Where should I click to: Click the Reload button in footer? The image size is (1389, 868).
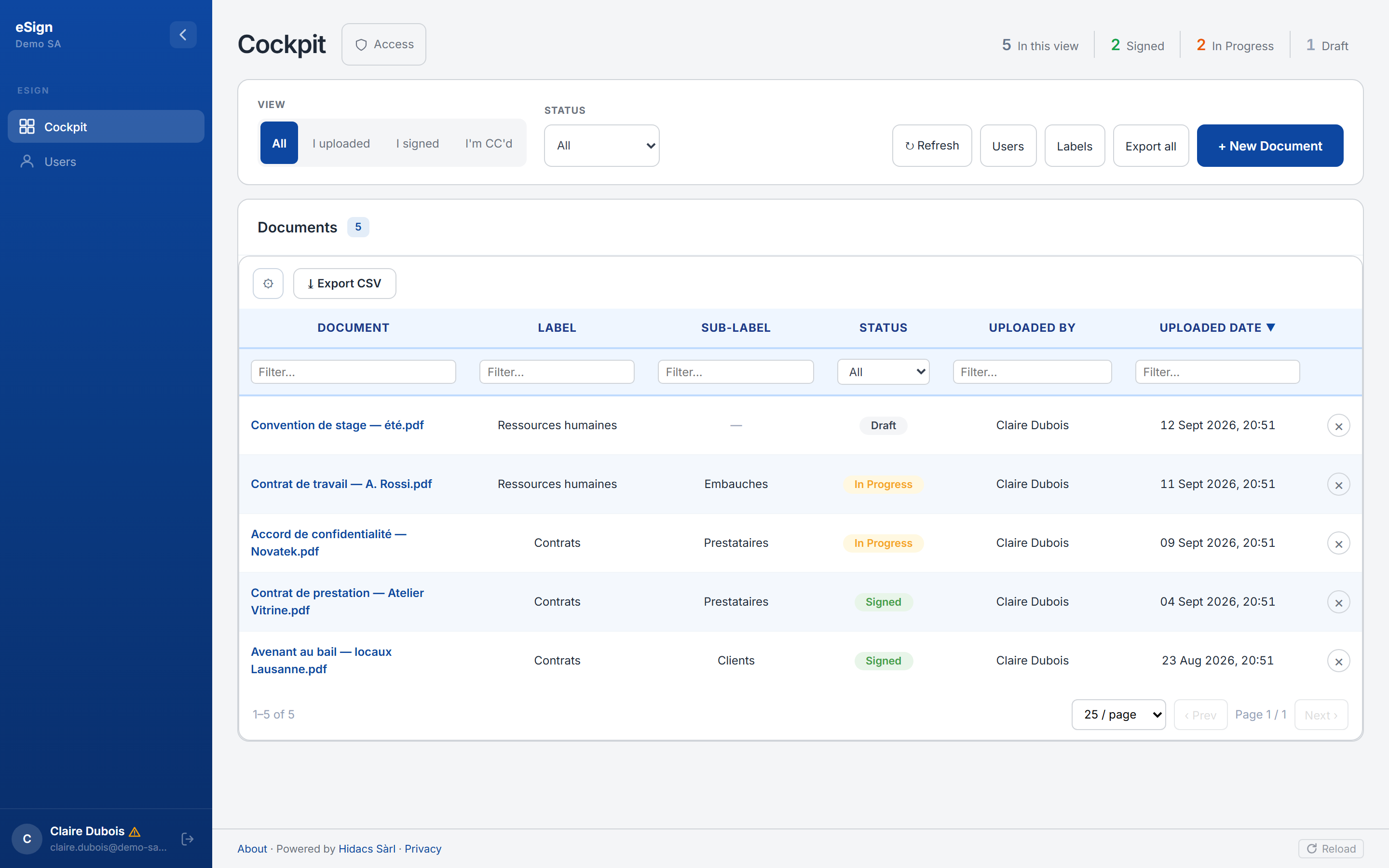pos(1331,849)
